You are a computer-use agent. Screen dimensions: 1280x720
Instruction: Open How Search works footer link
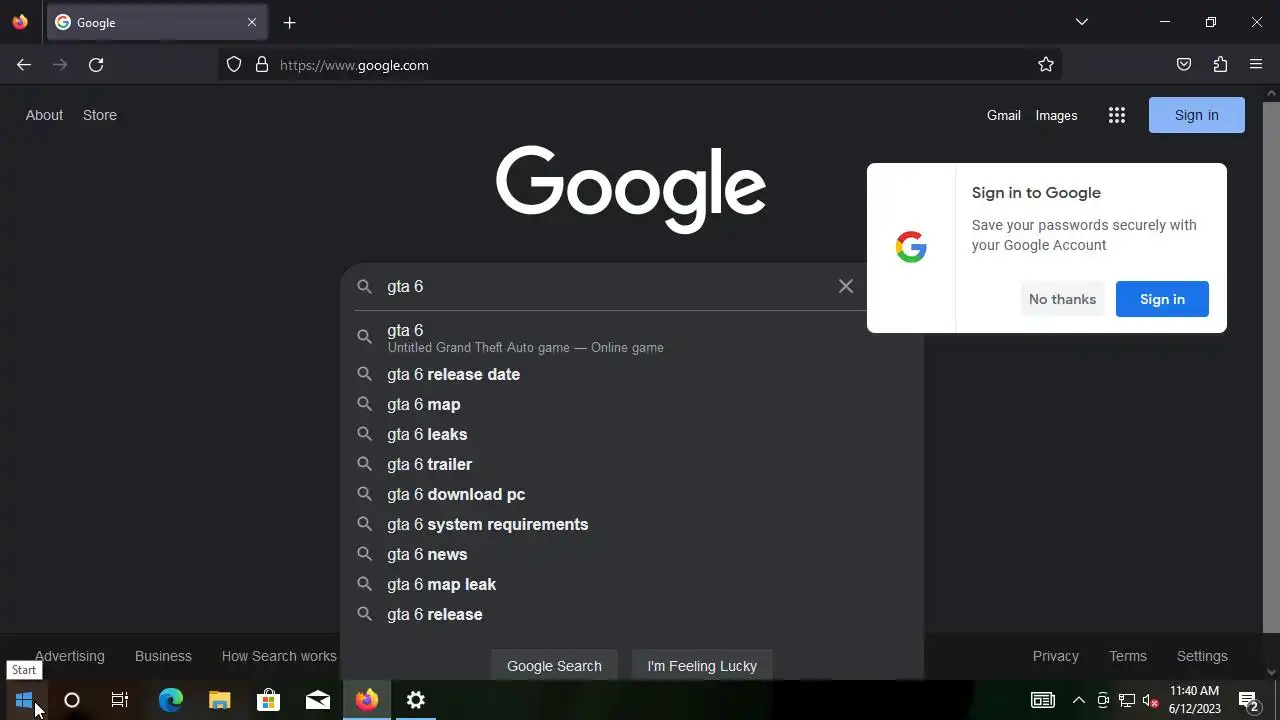click(x=279, y=656)
